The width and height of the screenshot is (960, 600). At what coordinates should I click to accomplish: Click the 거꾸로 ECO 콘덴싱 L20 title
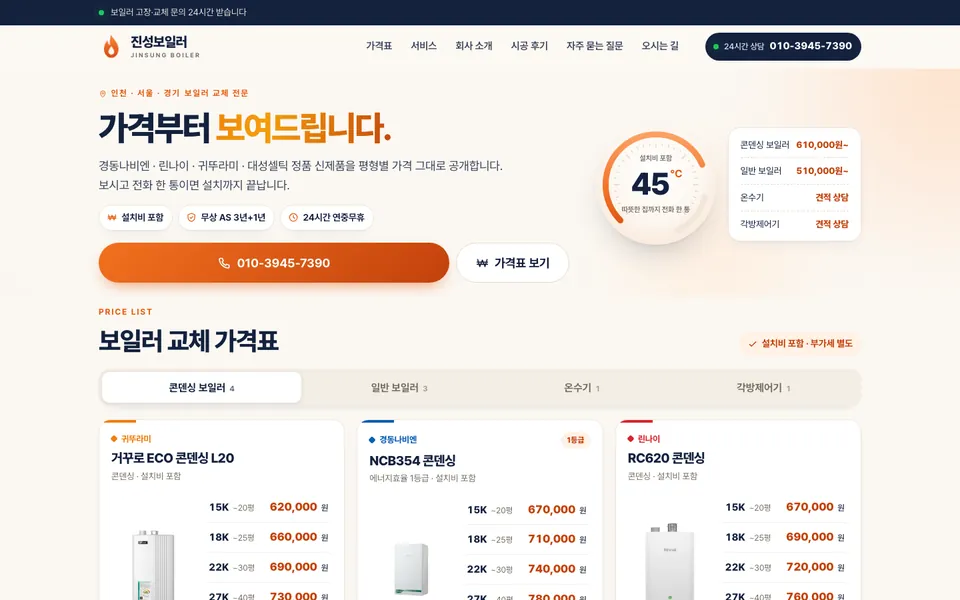(173, 458)
